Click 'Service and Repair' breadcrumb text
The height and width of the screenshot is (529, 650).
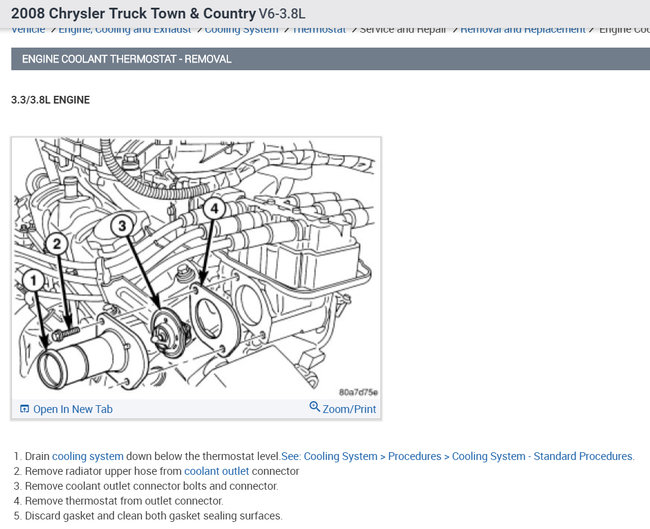coord(403,30)
